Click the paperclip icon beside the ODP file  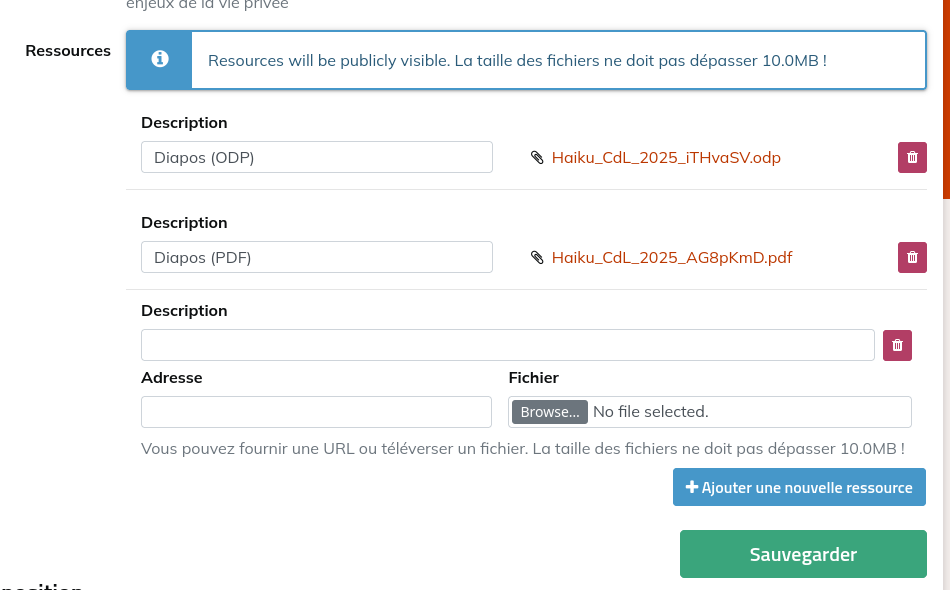point(537,157)
